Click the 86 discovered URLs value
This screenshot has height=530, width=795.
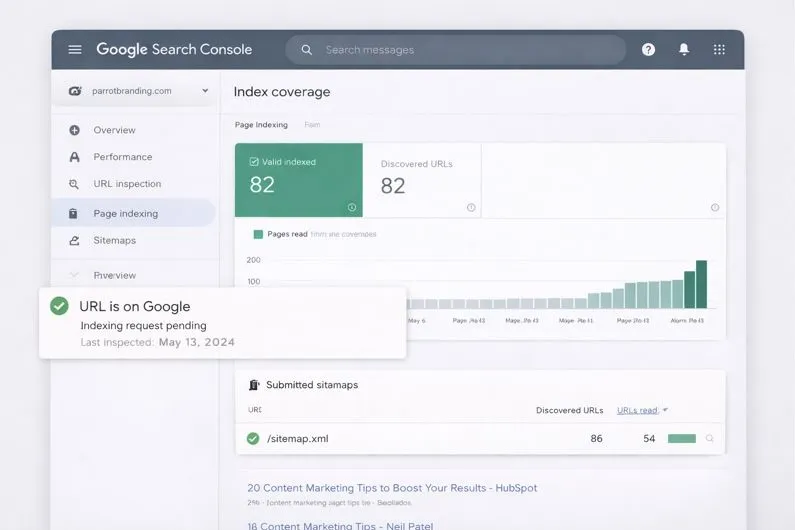coord(596,439)
